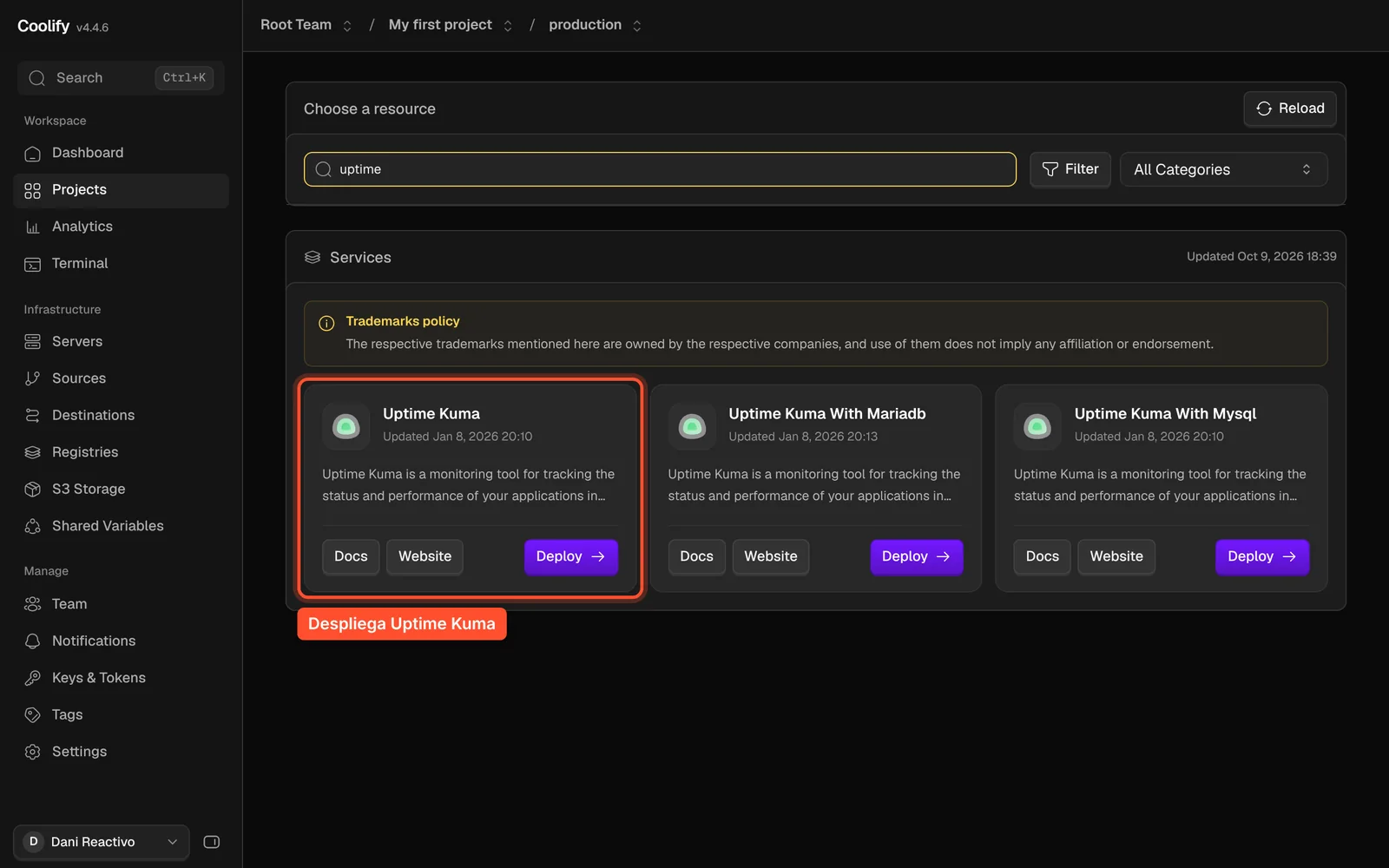The width and height of the screenshot is (1389, 868).
Task: Click My first project breadcrumb link
Action: (x=440, y=25)
